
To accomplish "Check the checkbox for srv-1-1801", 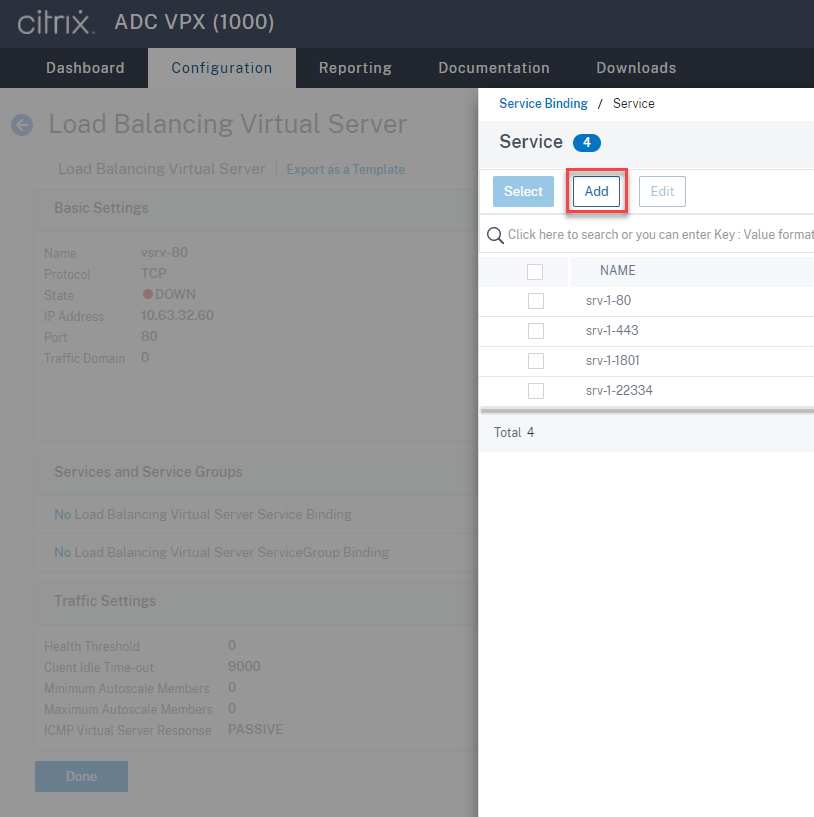I will (x=535, y=360).
